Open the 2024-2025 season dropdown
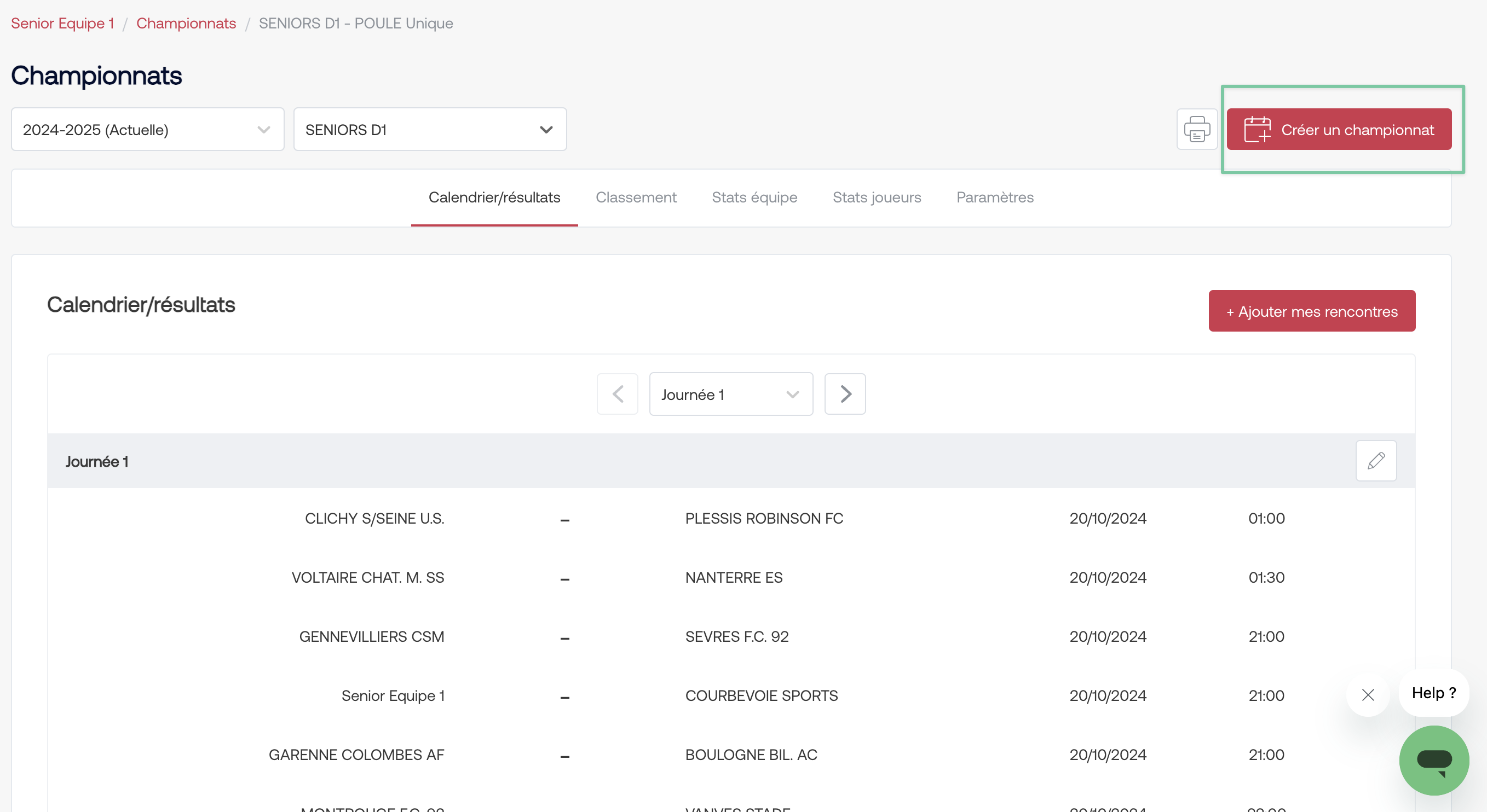Image resolution: width=1487 pixels, height=812 pixels. [147, 129]
